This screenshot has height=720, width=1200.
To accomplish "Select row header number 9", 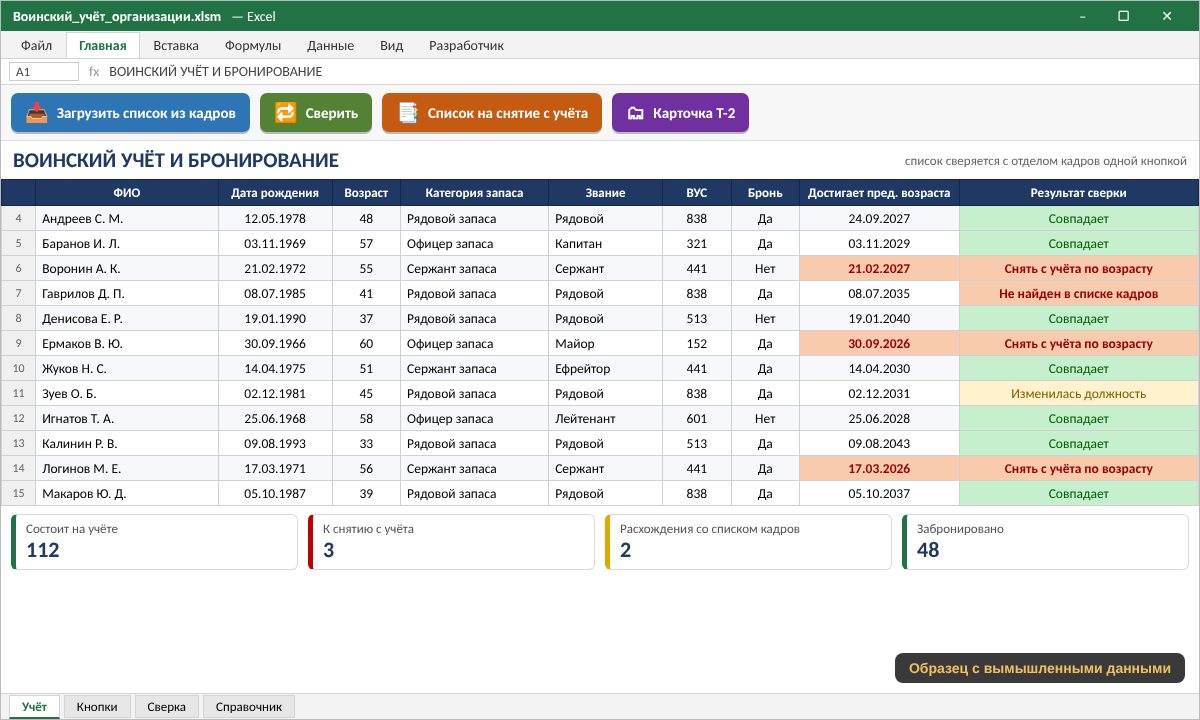I will (19, 343).
